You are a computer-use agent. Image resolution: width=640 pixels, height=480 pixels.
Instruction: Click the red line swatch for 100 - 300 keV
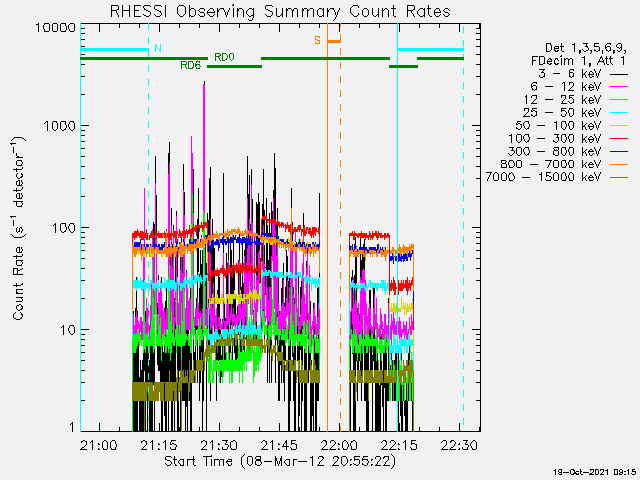click(x=619, y=139)
